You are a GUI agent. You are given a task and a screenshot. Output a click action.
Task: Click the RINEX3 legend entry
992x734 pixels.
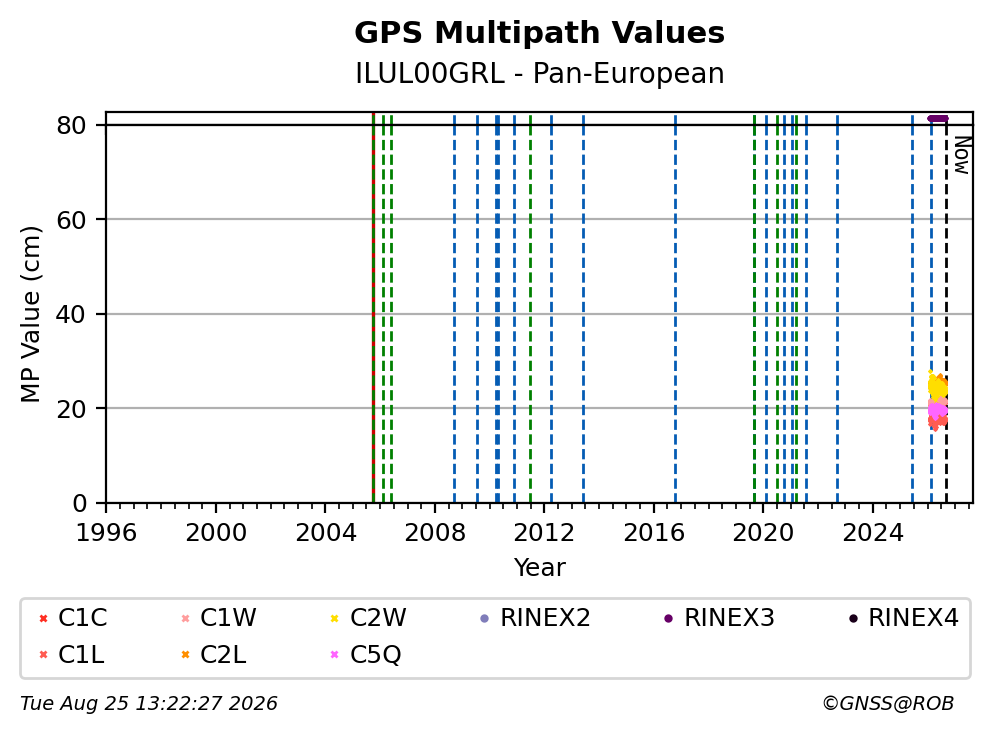click(719, 618)
